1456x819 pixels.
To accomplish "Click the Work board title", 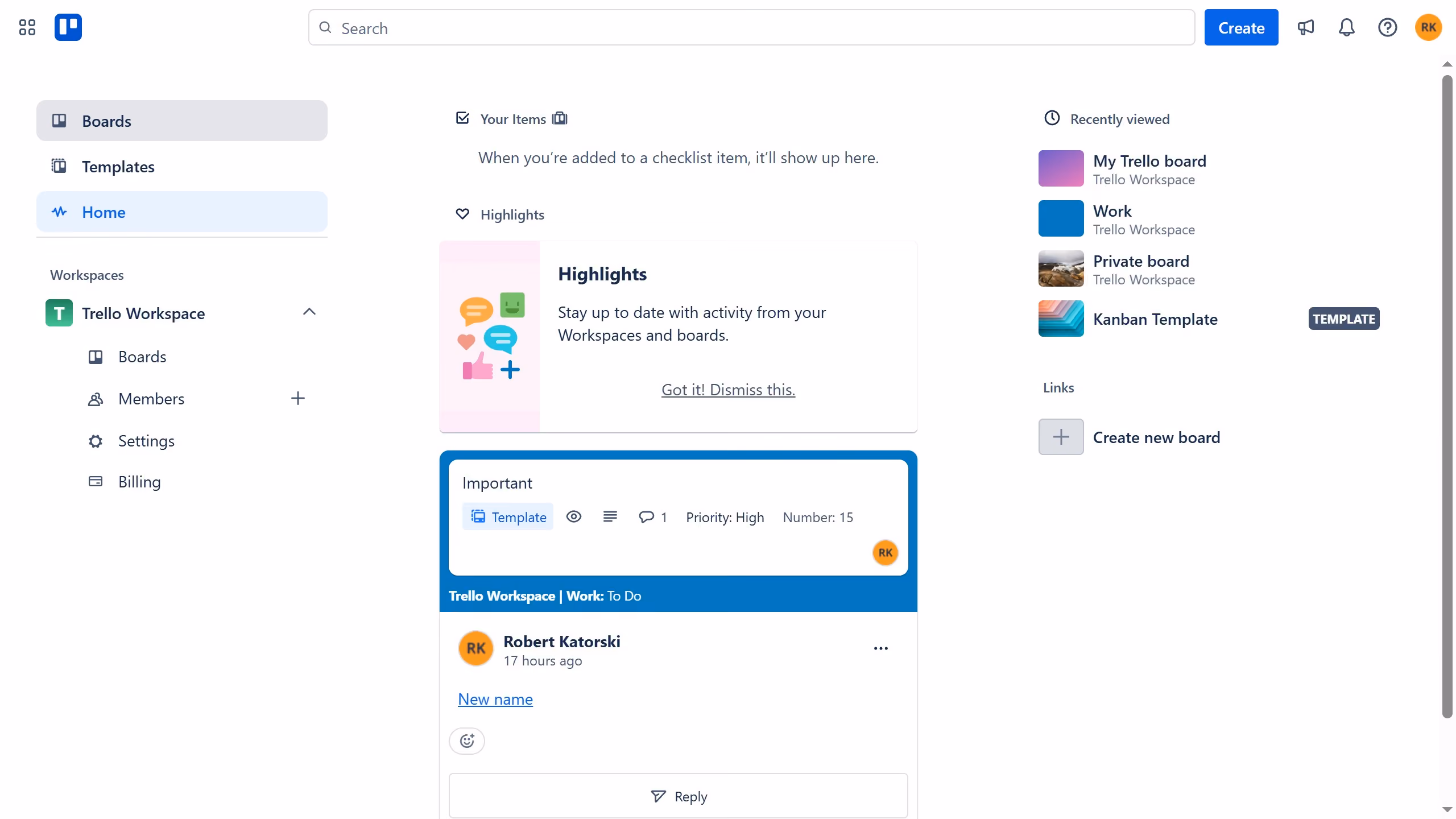I will tap(1112, 211).
